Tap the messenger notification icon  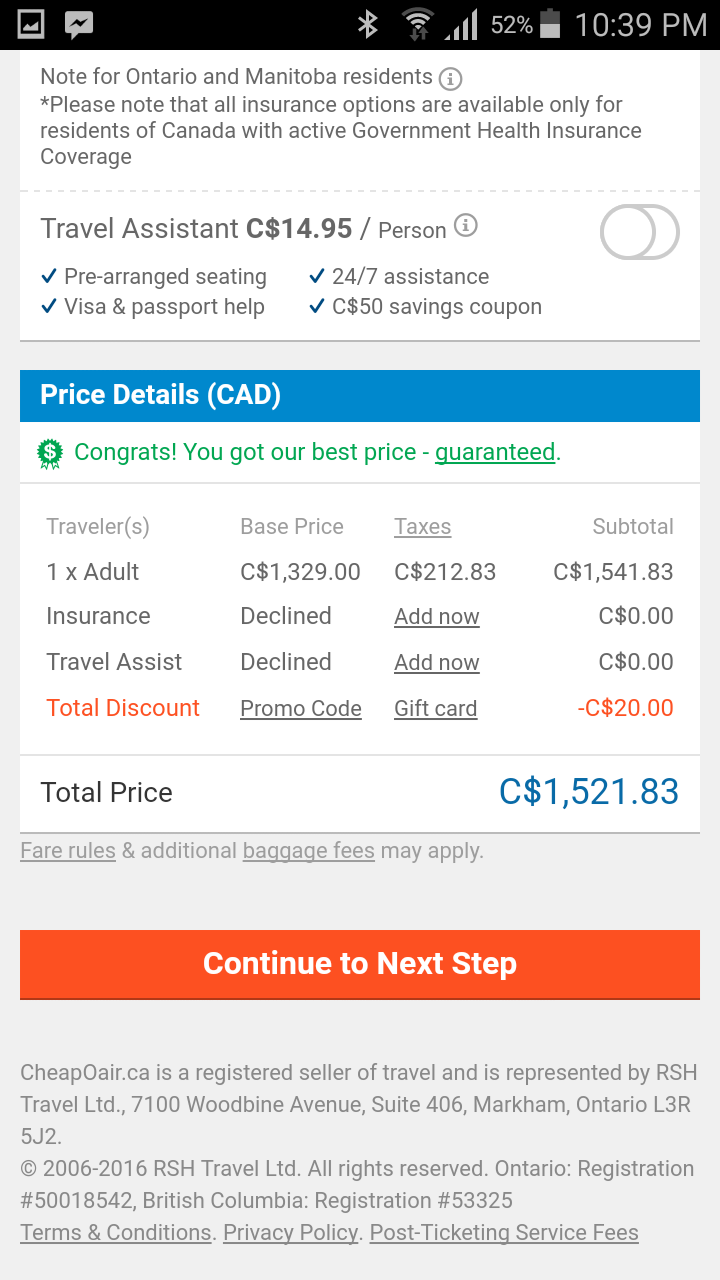79,25
